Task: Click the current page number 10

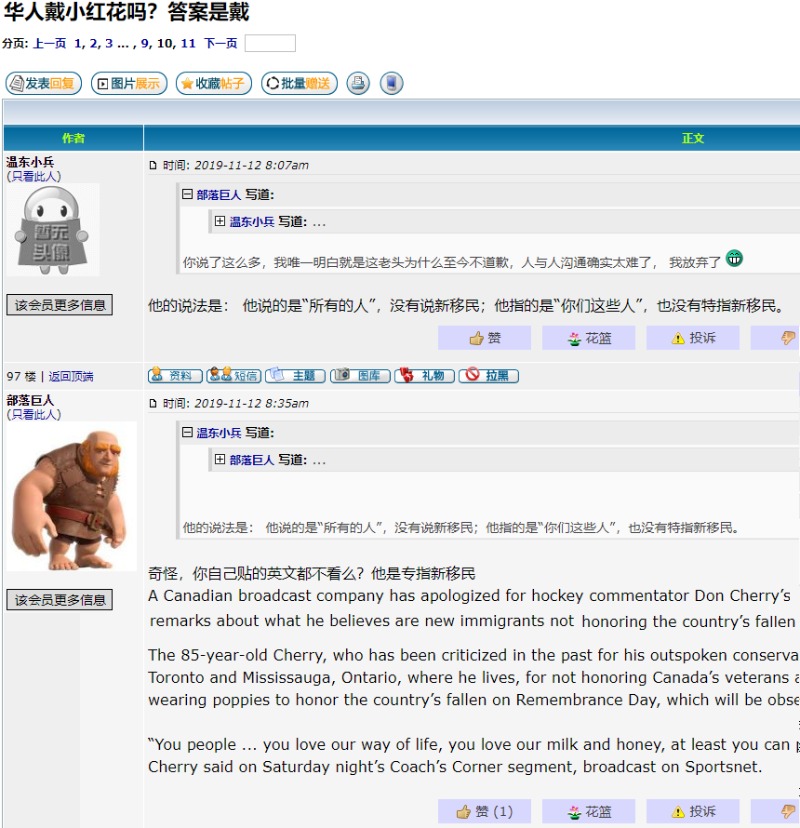Action: [x=165, y=43]
